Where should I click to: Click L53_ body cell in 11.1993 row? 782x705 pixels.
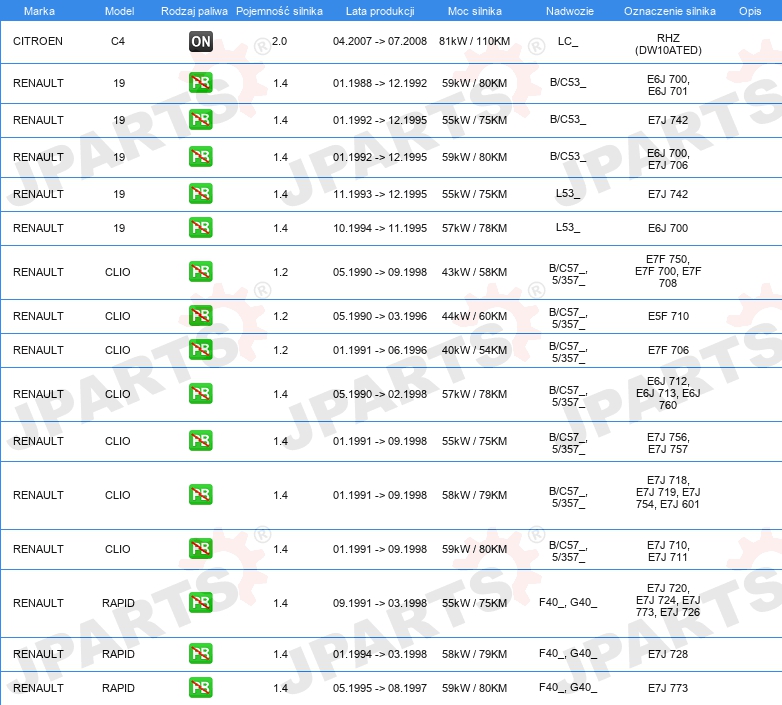568,193
